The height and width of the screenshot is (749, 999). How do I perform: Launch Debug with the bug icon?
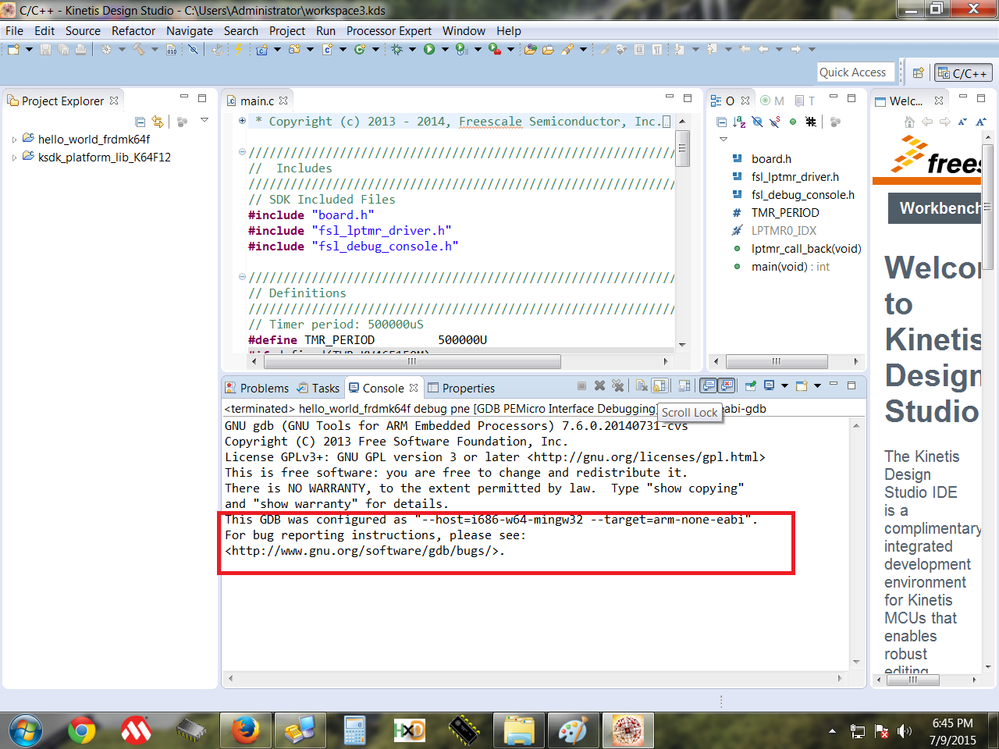click(396, 49)
